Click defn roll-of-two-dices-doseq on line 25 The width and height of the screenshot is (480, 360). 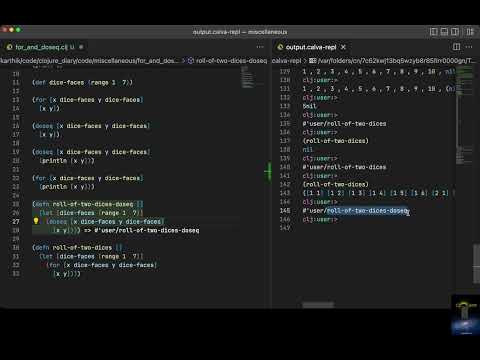[x=88, y=204]
